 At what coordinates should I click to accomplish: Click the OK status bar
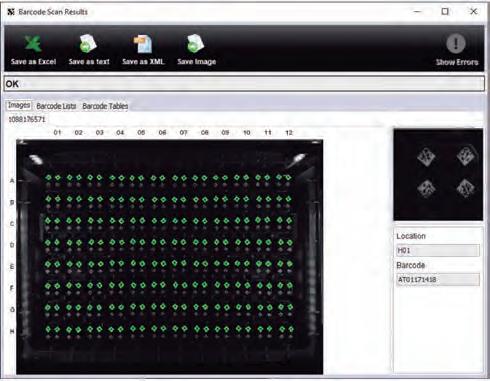pyautogui.click(x=244, y=84)
